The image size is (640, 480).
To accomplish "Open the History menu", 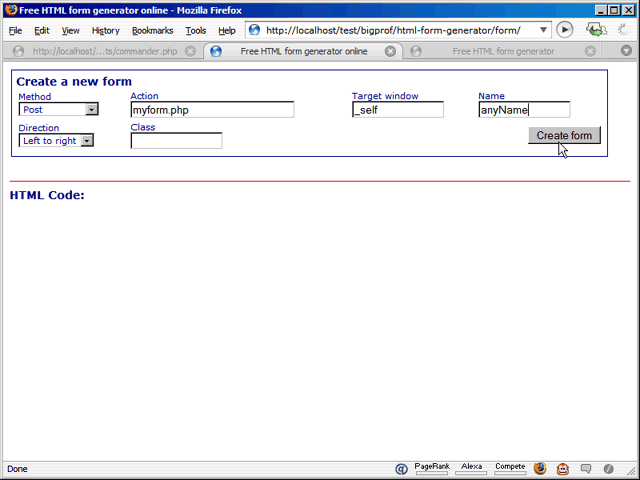I will coord(106,31).
